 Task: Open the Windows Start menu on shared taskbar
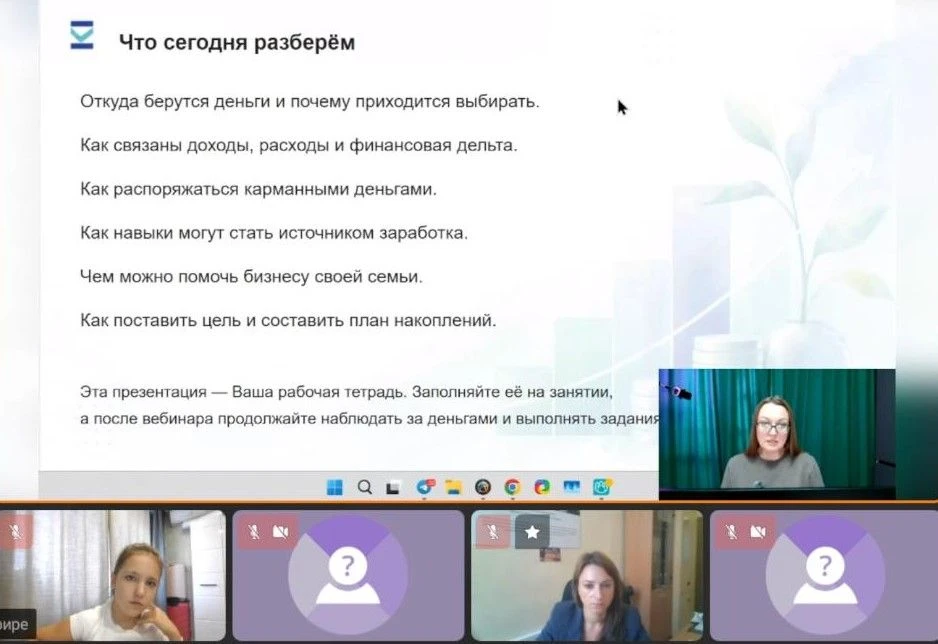[335, 487]
